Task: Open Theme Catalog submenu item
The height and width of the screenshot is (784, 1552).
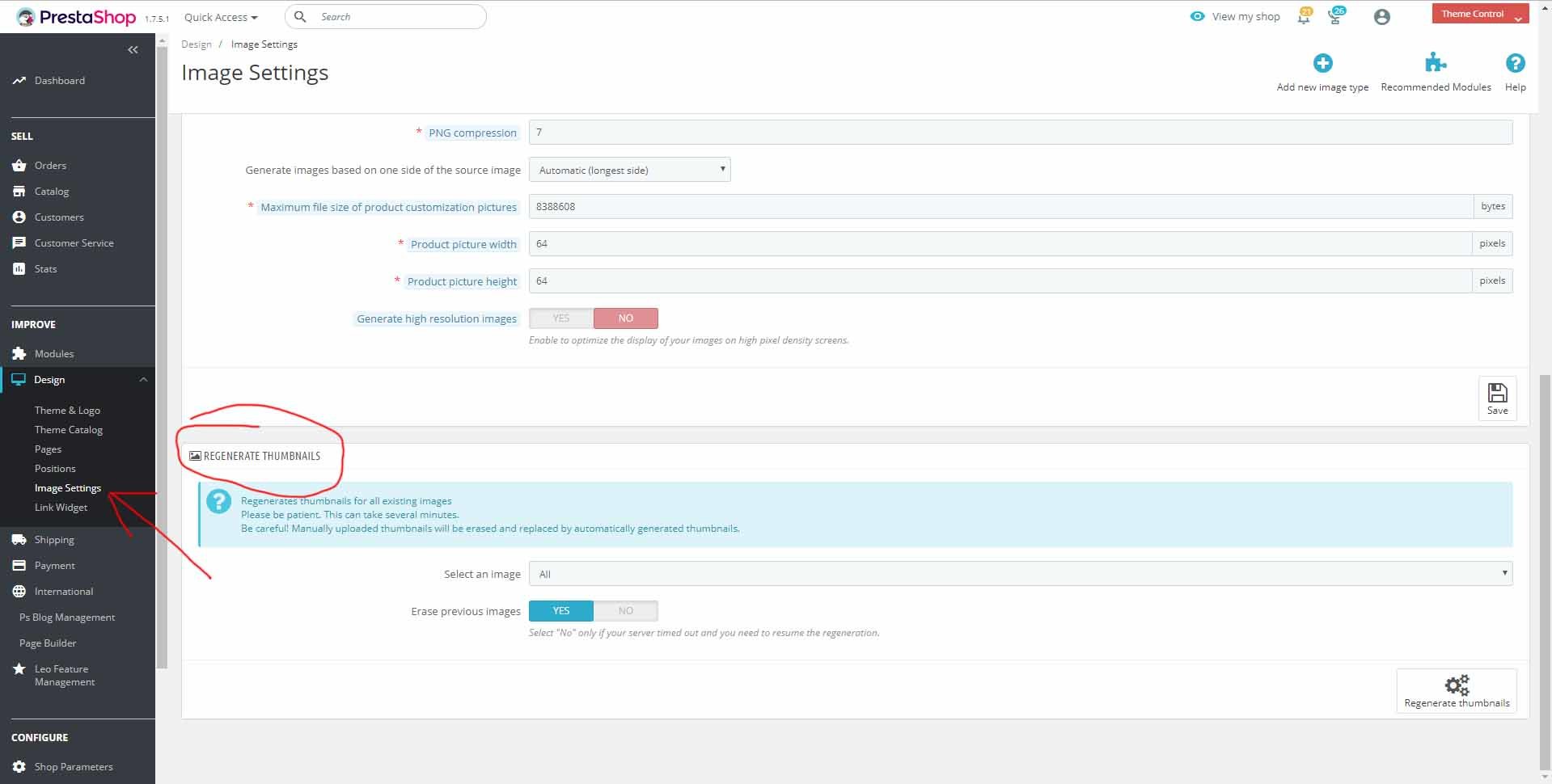Action: pyautogui.click(x=69, y=430)
